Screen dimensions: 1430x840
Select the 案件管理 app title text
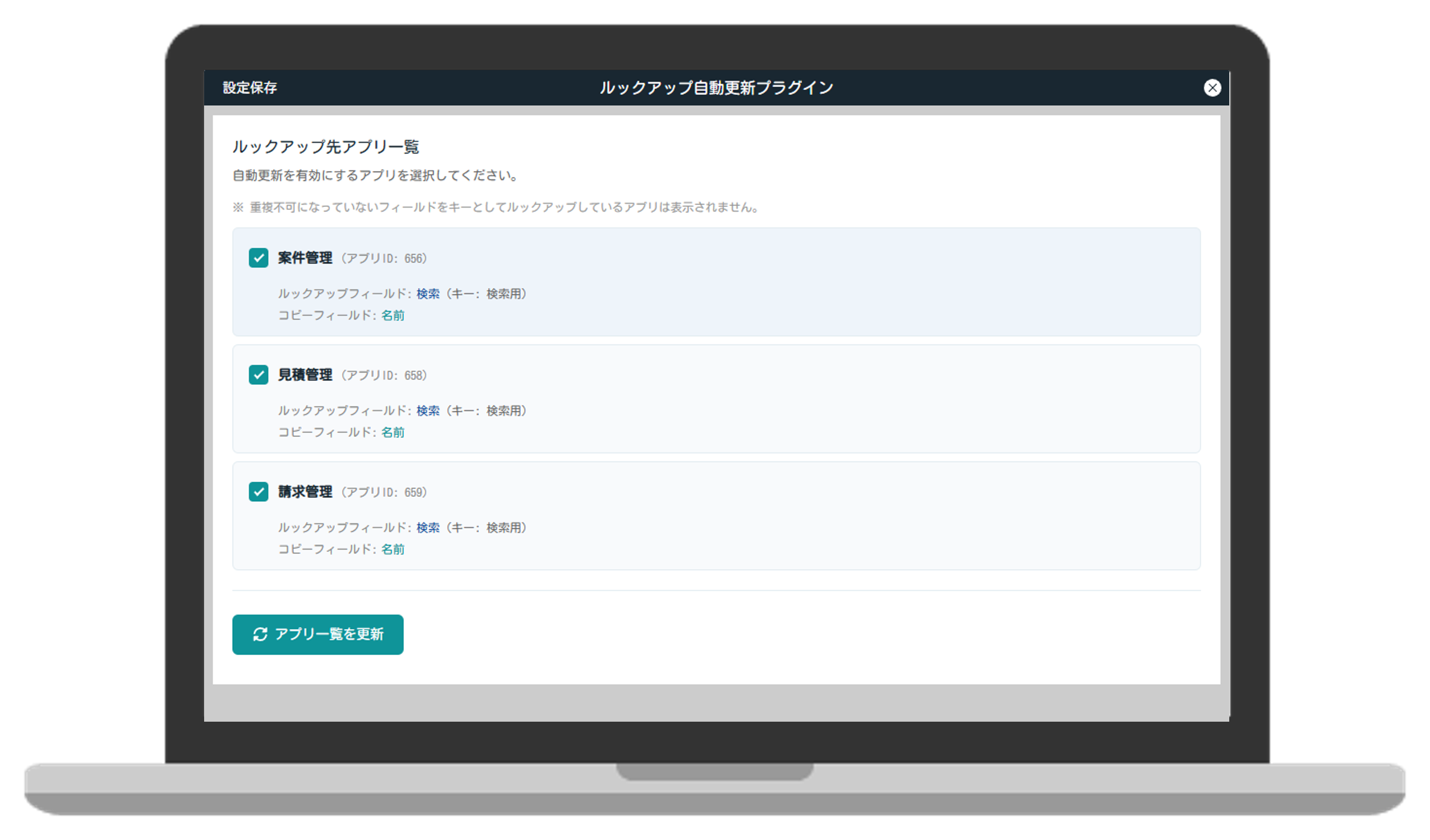[x=304, y=259]
